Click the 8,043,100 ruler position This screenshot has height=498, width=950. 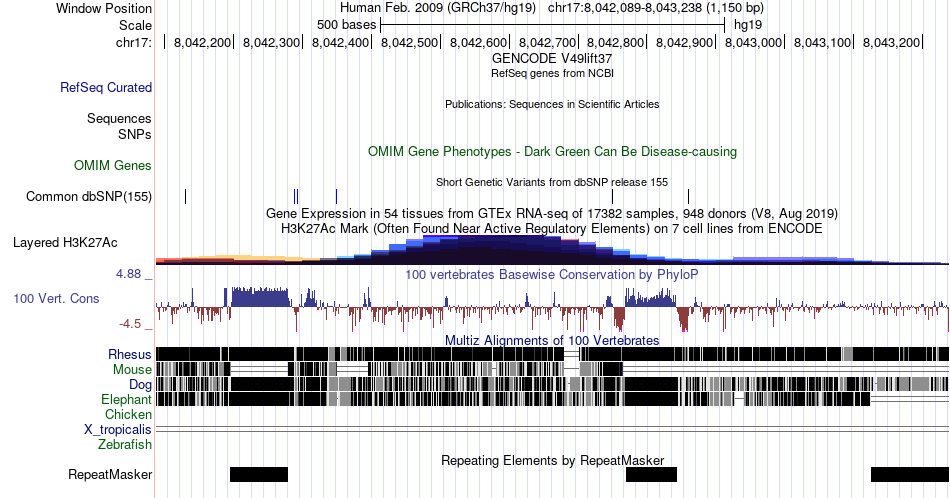(823, 42)
